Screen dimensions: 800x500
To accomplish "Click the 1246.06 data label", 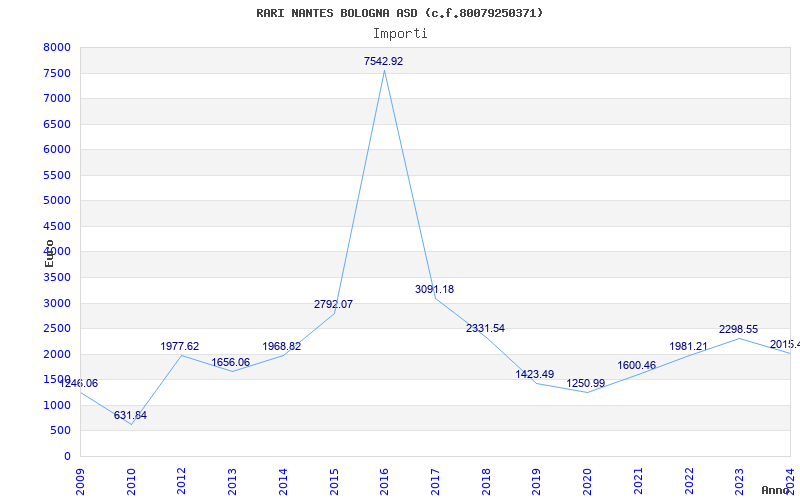I will coord(79,383).
